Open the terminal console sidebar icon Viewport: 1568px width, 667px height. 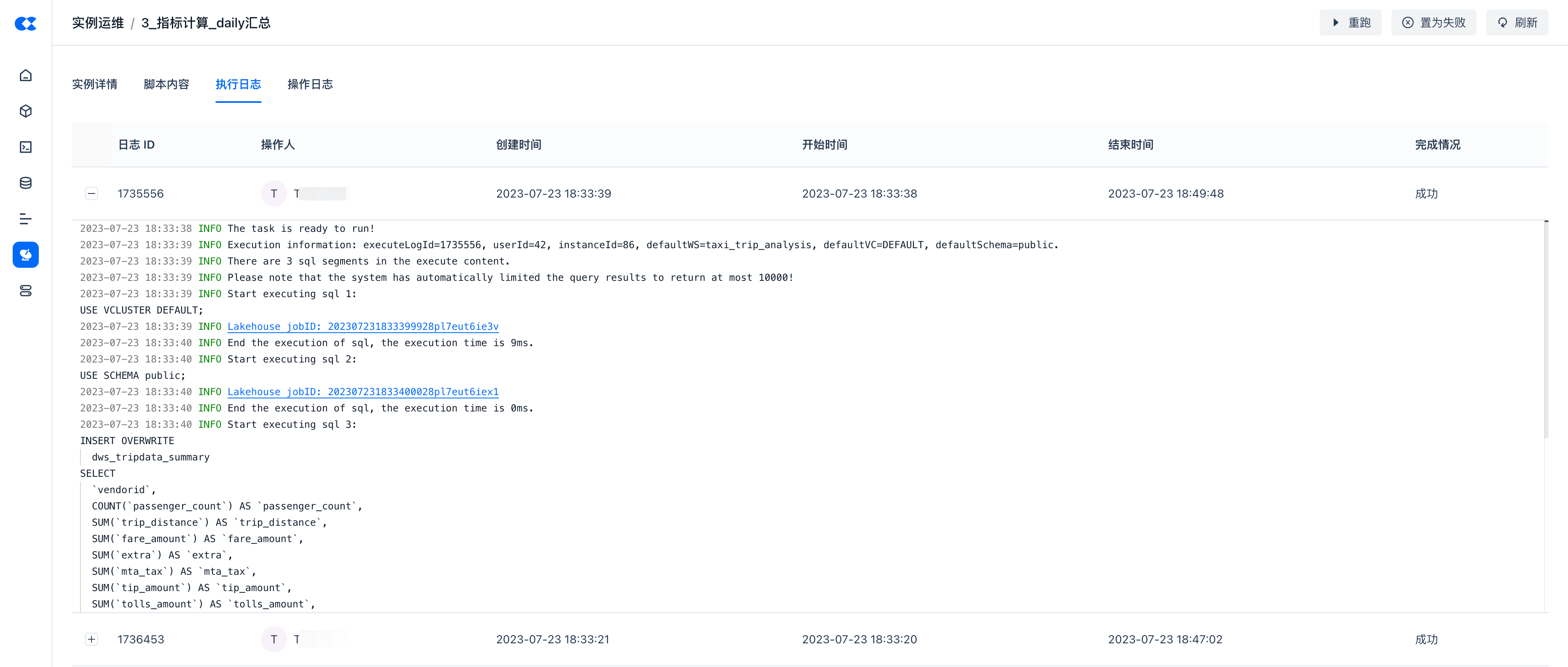click(26, 147)
